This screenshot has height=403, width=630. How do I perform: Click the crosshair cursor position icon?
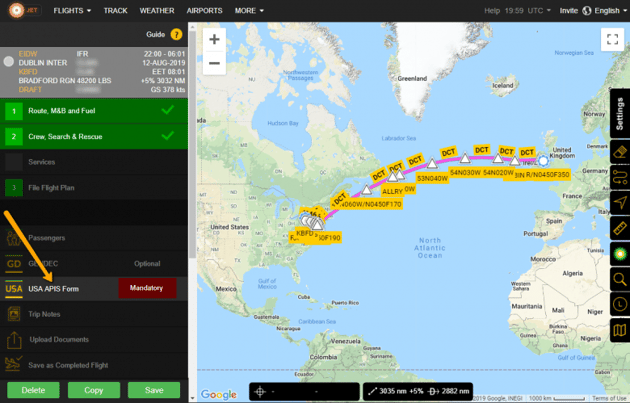pyautogui.click(x=260, y=391)
